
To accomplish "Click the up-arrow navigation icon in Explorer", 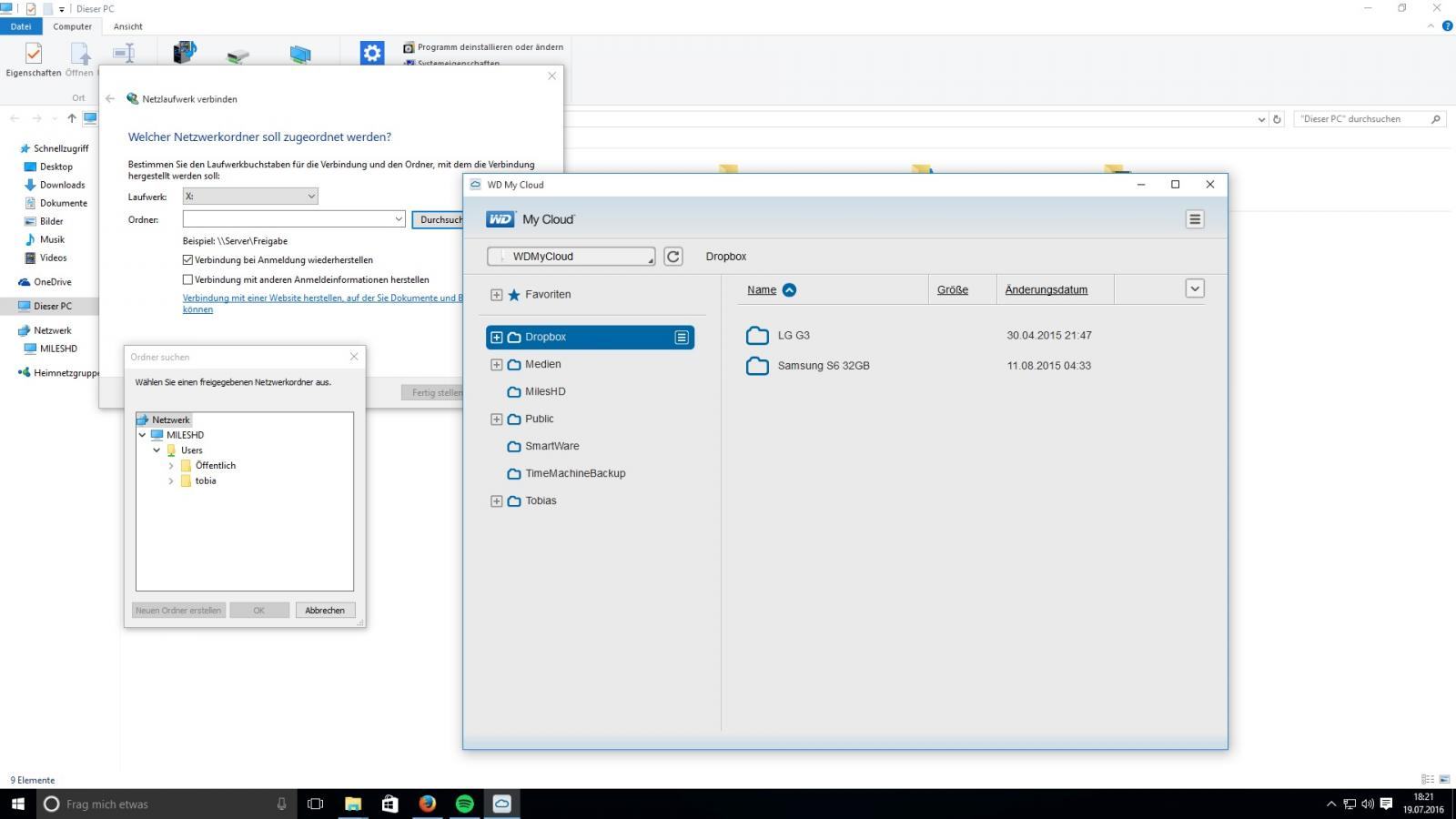I will (72, 119).
